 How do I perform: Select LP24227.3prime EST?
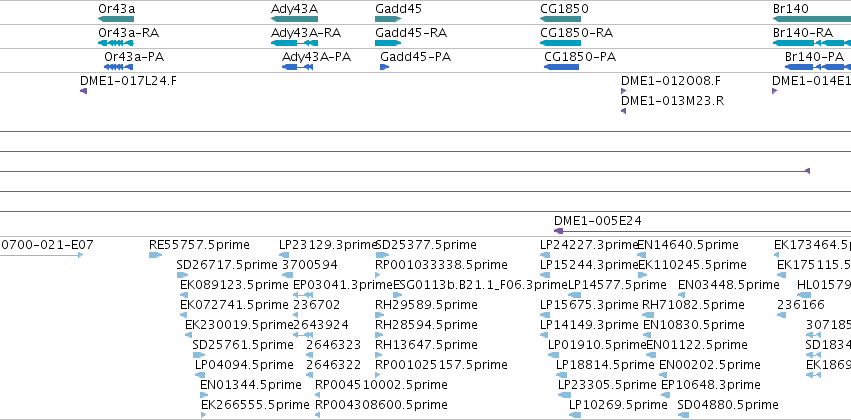(x=545, y=254)
